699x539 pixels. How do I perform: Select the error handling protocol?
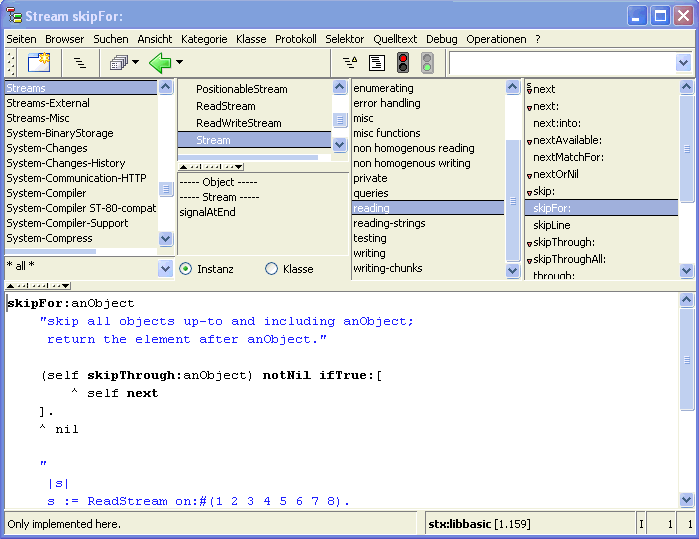click(x=428, y=103)
